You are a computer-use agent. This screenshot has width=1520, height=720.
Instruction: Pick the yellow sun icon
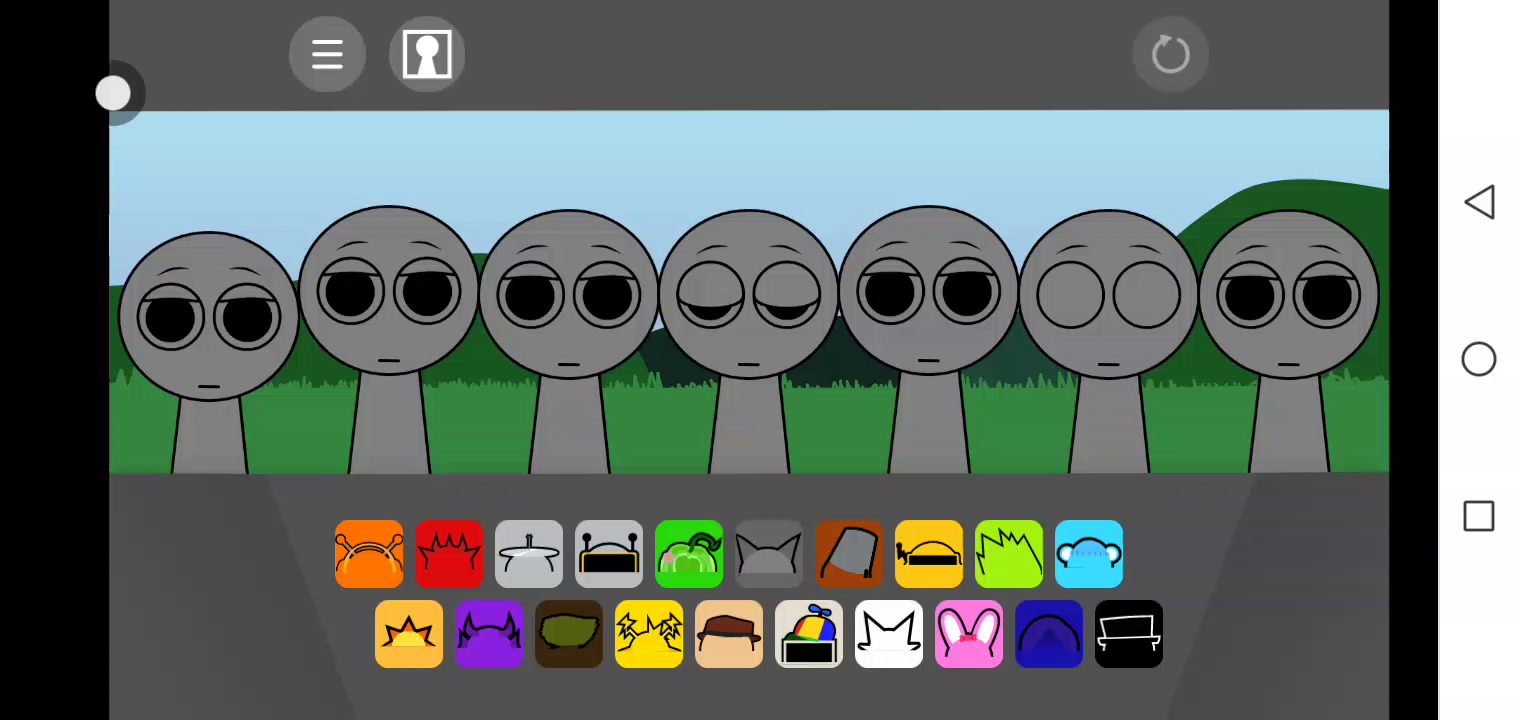pyautogui.click(x=409, y=634)
